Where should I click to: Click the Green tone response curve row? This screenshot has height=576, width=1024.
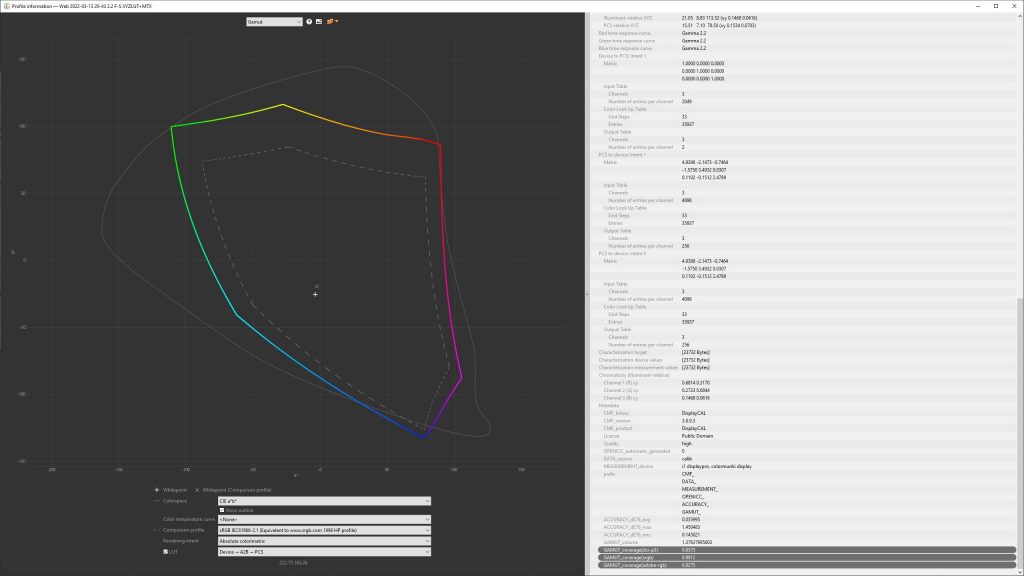[x=807, y=40]
